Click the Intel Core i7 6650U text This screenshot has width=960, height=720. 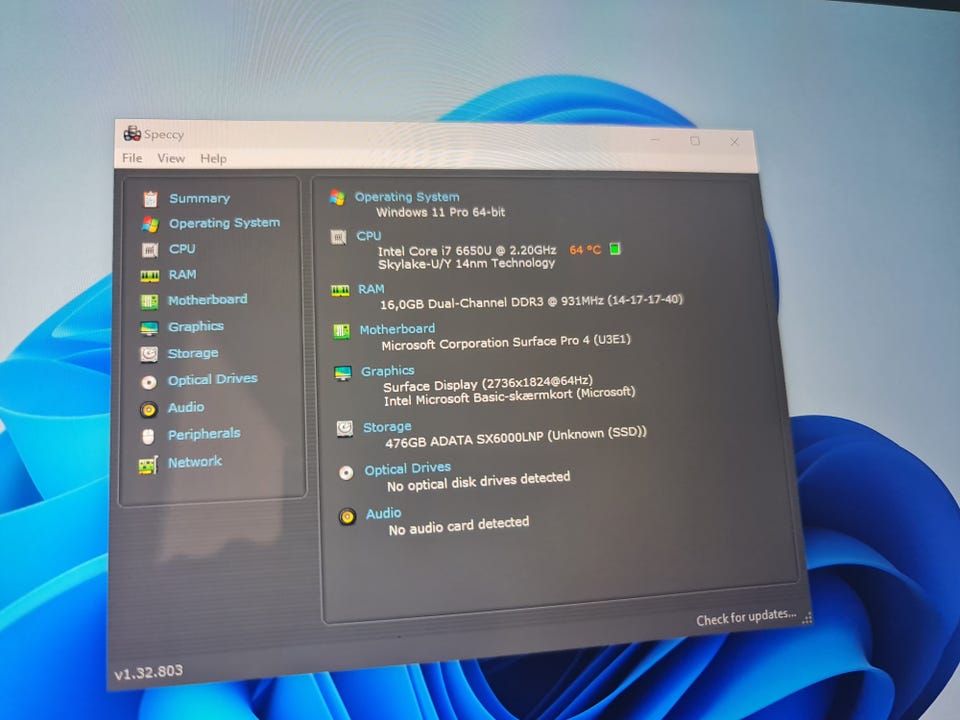(x=467, y=250)
